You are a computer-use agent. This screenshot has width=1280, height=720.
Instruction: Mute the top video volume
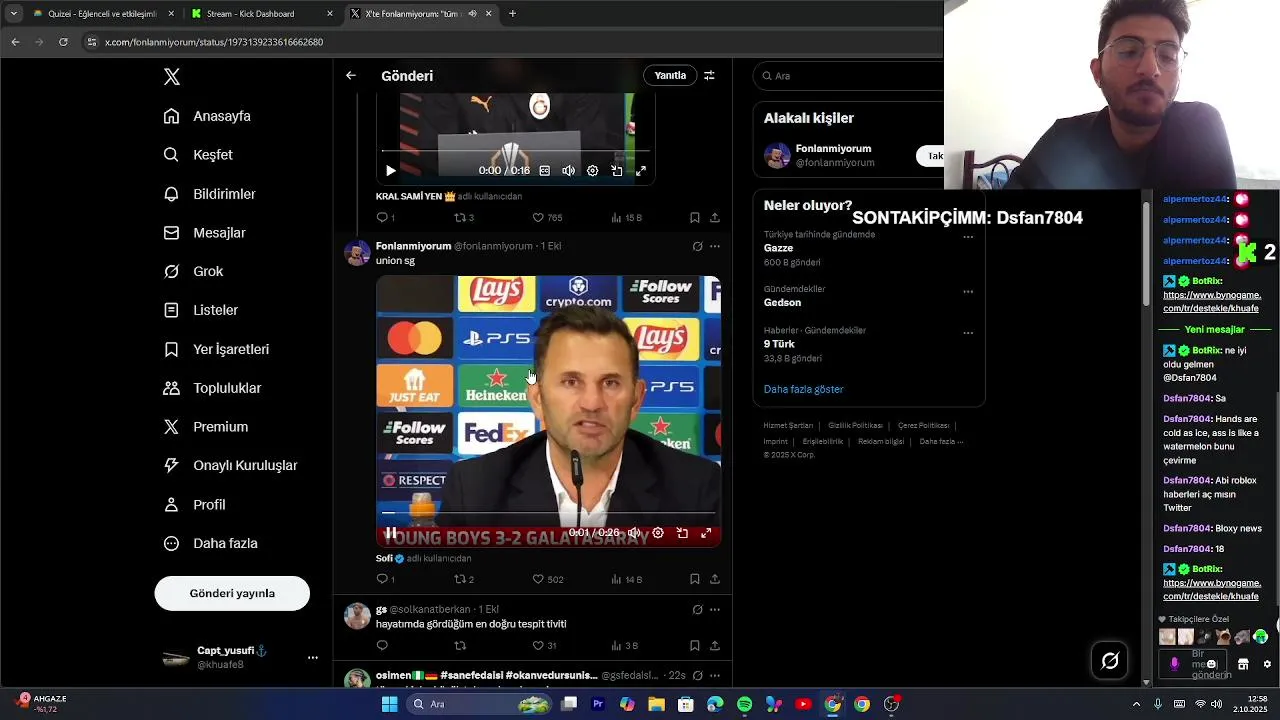[x=568, y=171]
